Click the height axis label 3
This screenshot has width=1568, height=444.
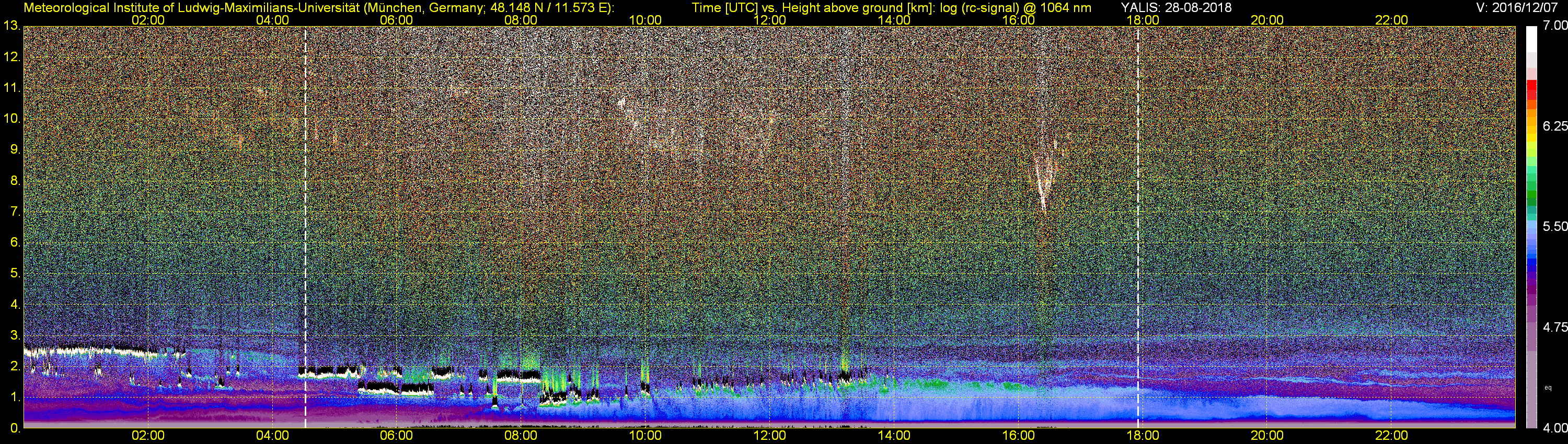(x=15, y=335)
